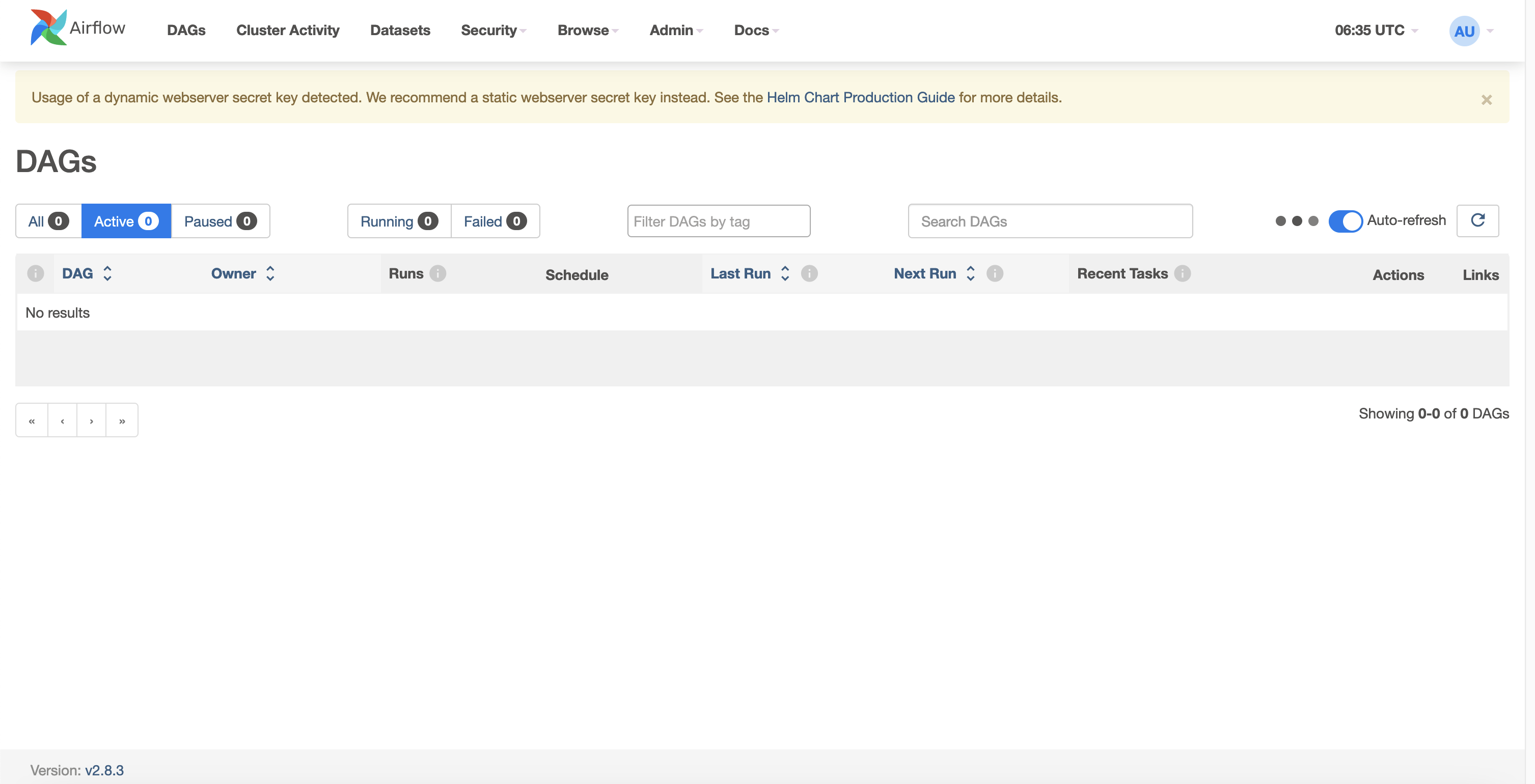Image resolution: width=1535 pixels, height=784 pixels.
Task: Open the AU user avatar menu
Action: (1464, 31)
